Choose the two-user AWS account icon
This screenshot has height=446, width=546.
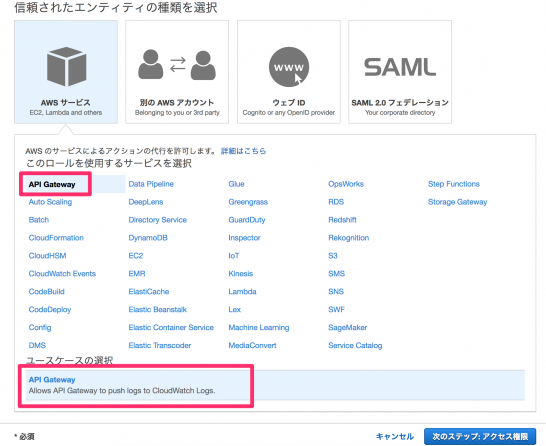point(177,65)
